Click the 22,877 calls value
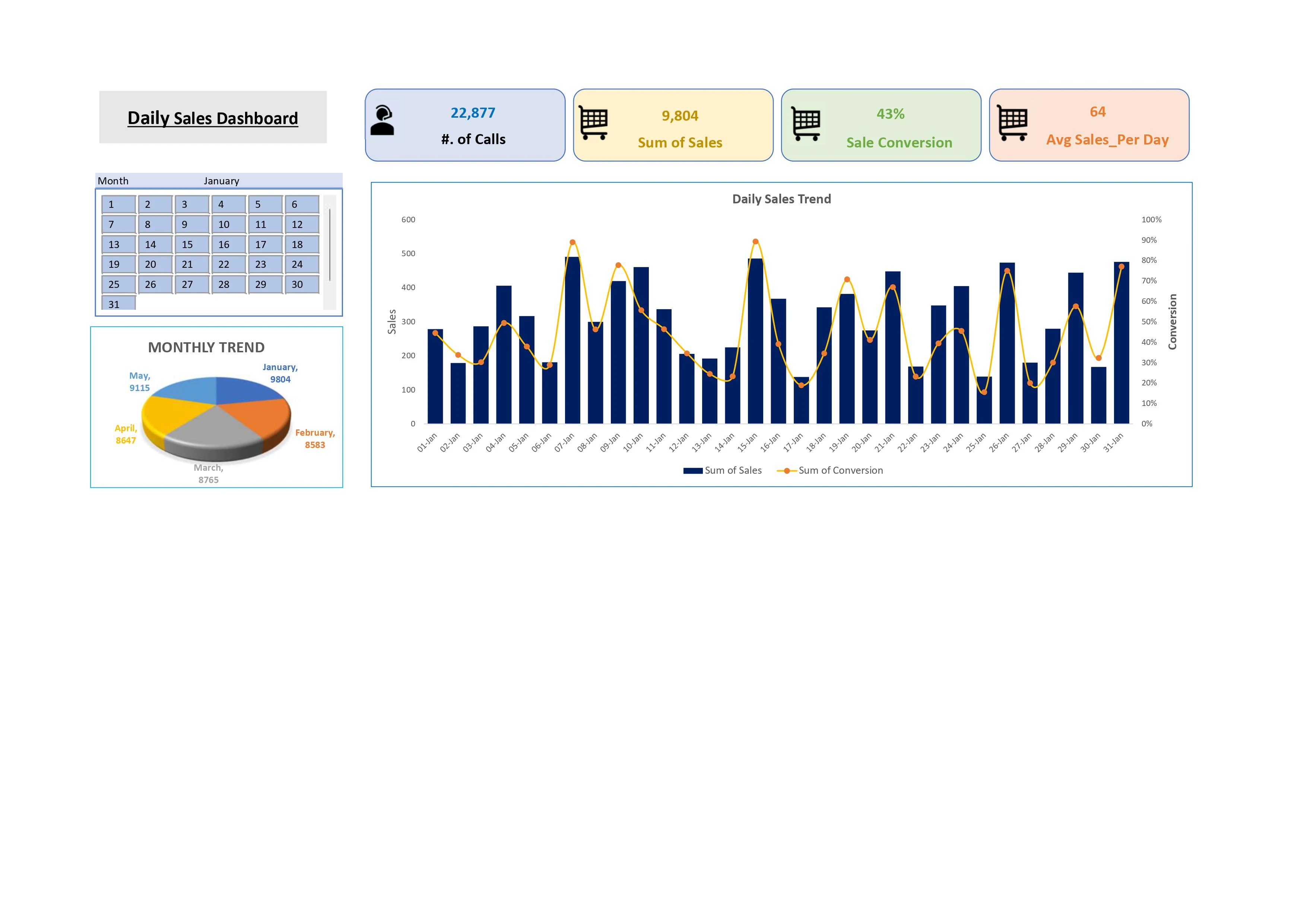Image resolution: width=1307 pixels, height=924 pixels. point(472,113)
